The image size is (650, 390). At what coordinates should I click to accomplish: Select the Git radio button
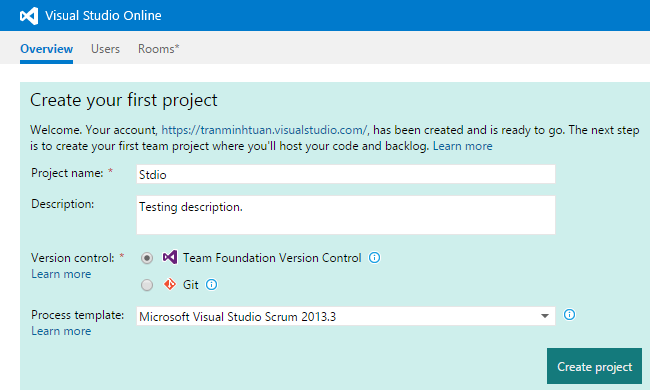(x=147, y=285)
